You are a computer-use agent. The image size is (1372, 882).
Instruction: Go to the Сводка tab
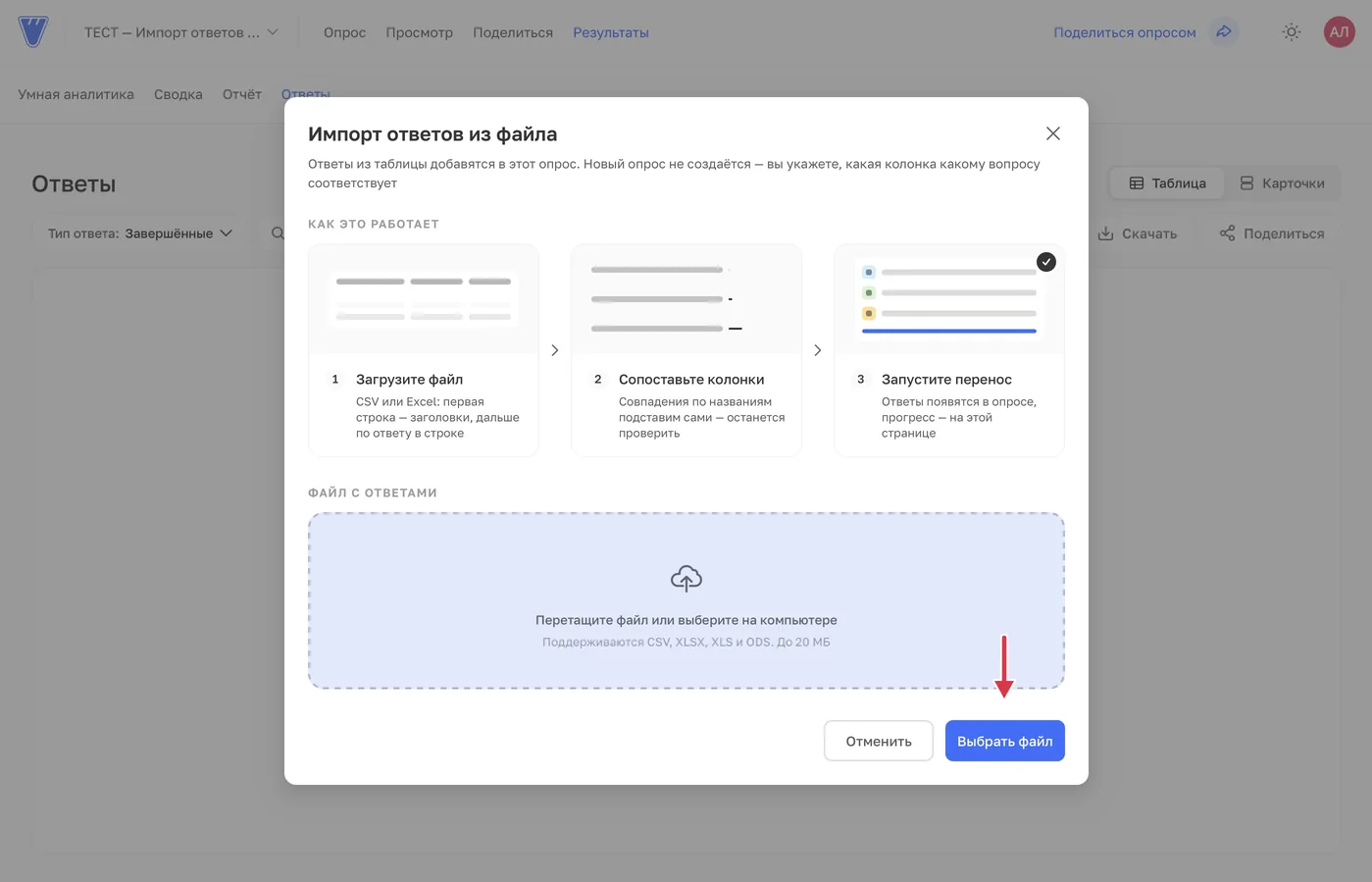coord(178,94)
